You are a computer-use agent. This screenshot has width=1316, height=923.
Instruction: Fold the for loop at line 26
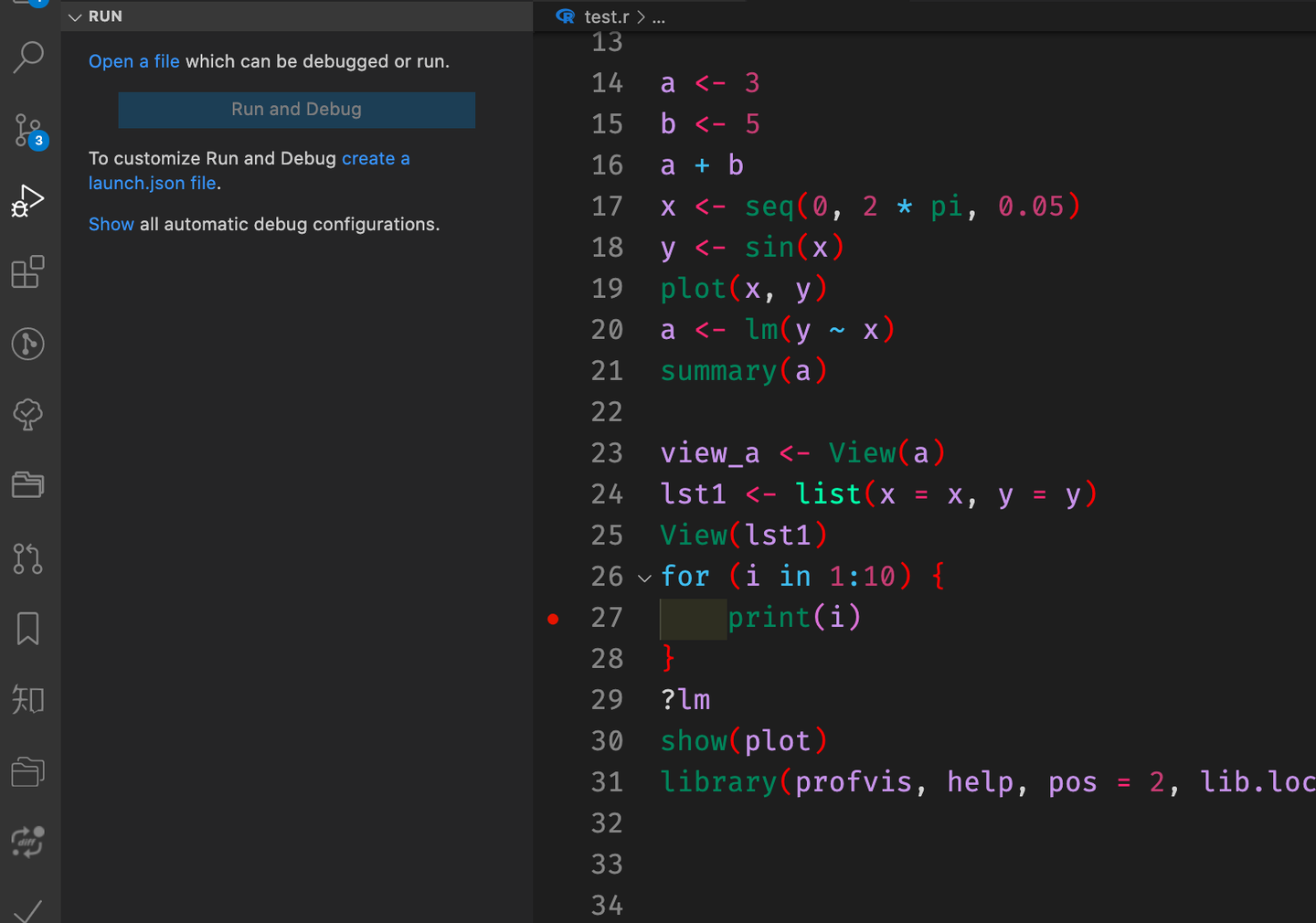pyautogui.click(x=644, y=578)
